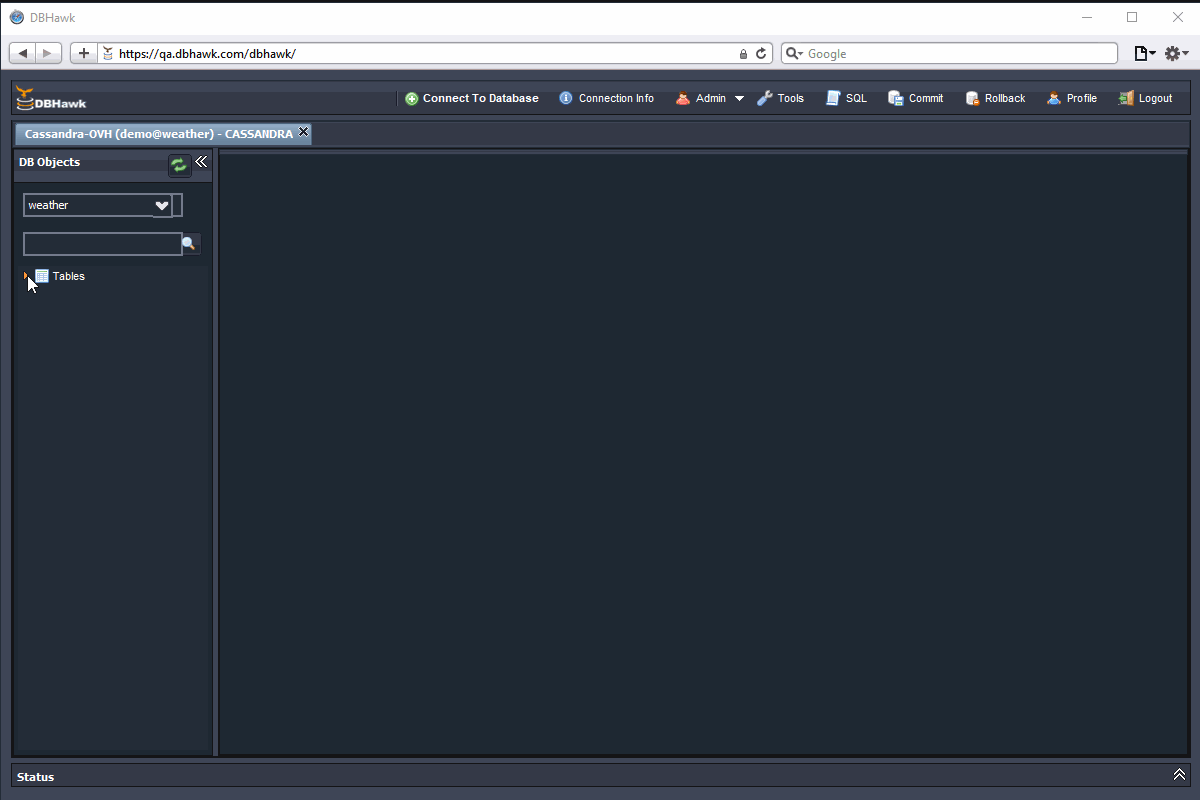Collapse the DB Objects sidebar
Image resolution: width=1200 pixels, height=800 pixels.
click(x=200, y=161)
